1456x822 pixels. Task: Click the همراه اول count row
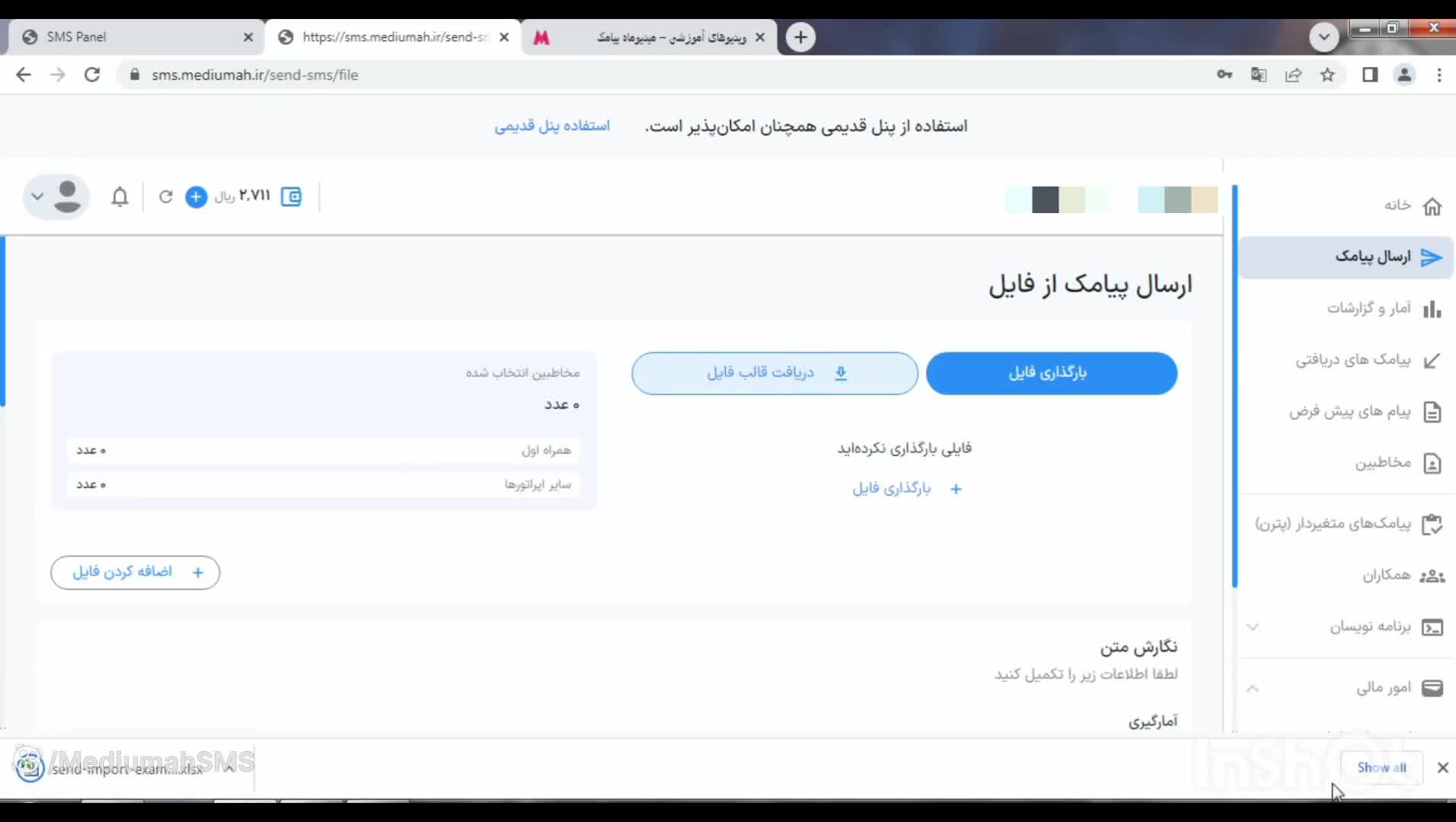pos(324,451)
